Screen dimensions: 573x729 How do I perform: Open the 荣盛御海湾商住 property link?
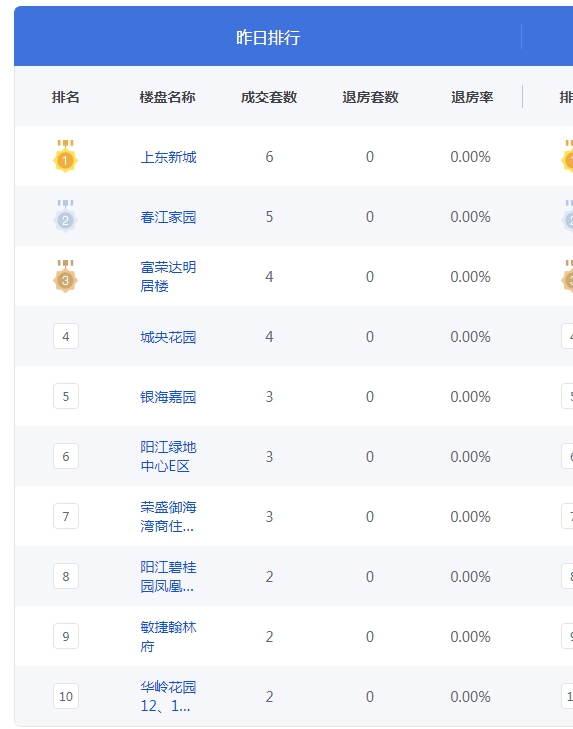coord(168,516)
